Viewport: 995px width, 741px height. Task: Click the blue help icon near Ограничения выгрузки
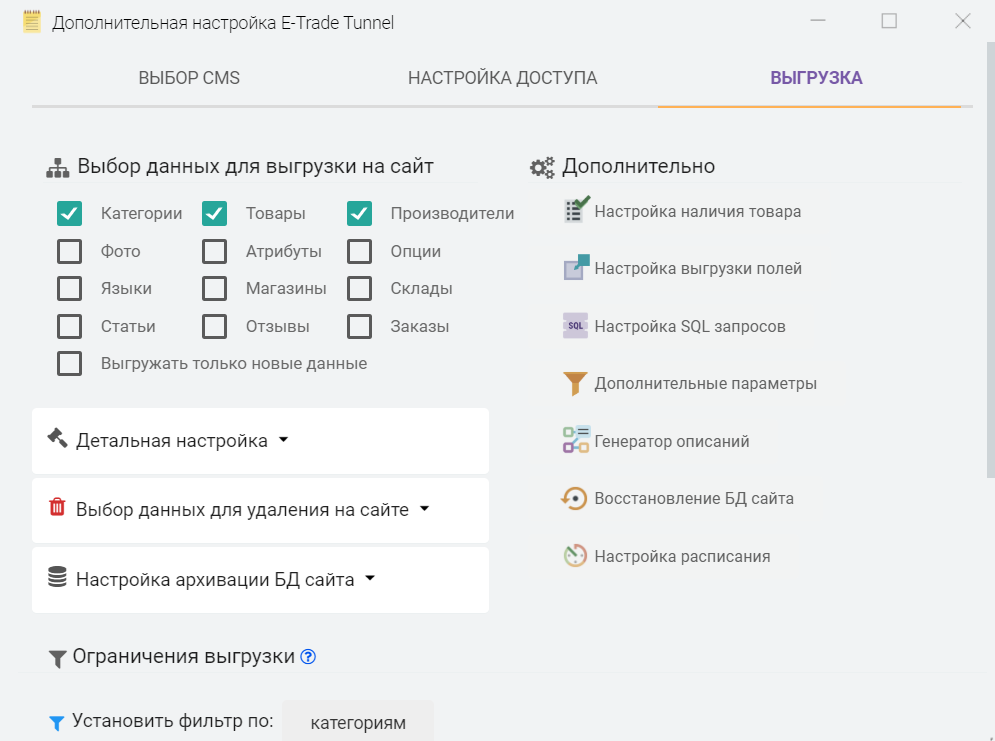tap(308, 657)
